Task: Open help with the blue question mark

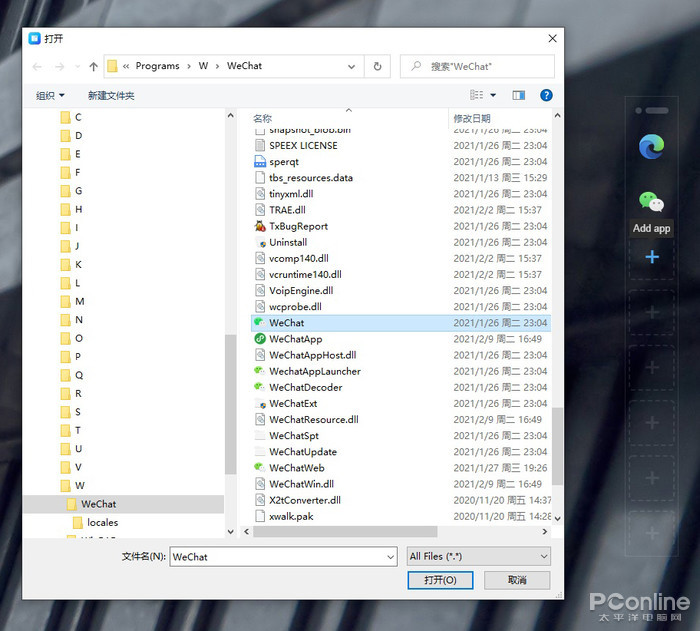Action: click(x=546, y=95)
